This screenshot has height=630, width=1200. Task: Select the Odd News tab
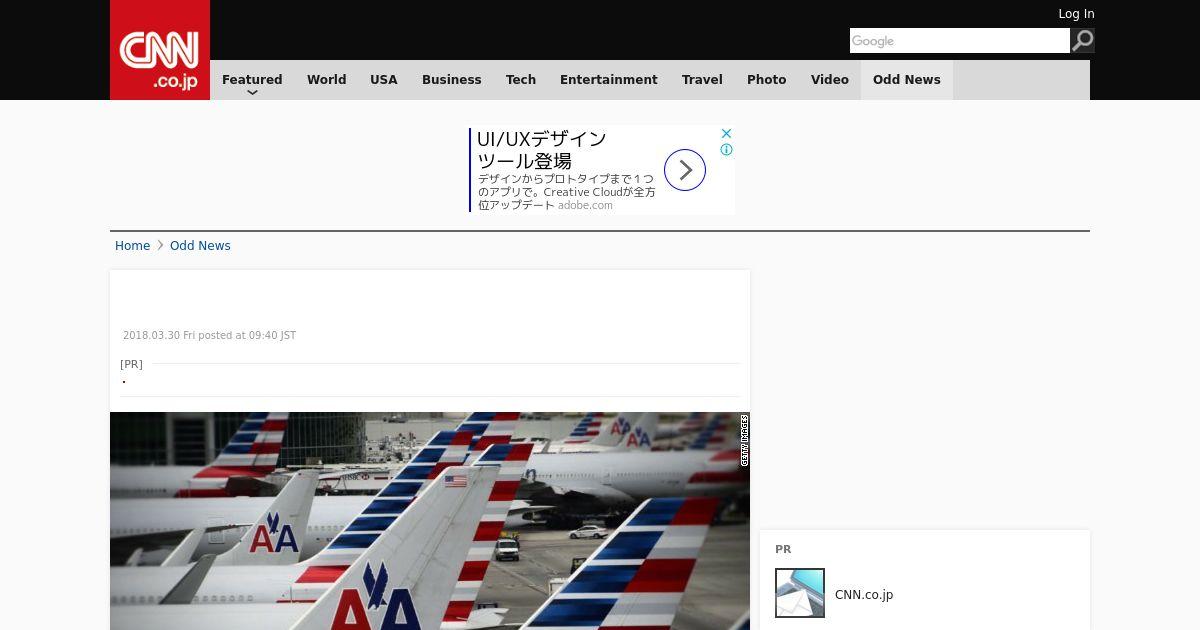(x=907, y=80)
